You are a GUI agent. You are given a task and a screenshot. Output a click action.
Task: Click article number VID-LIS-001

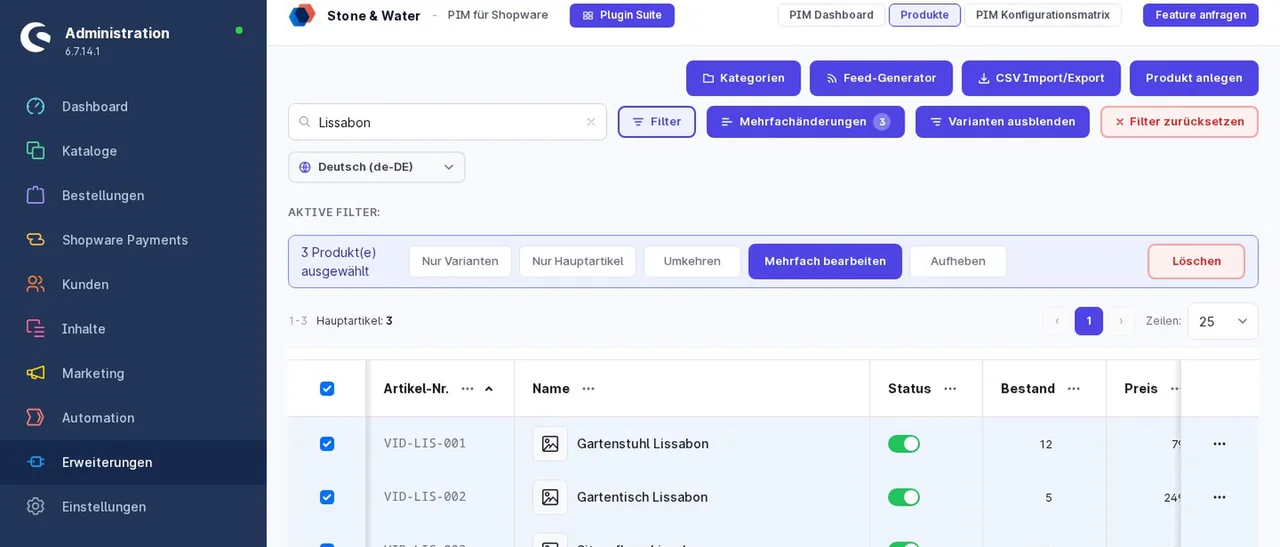coord(425,443)
